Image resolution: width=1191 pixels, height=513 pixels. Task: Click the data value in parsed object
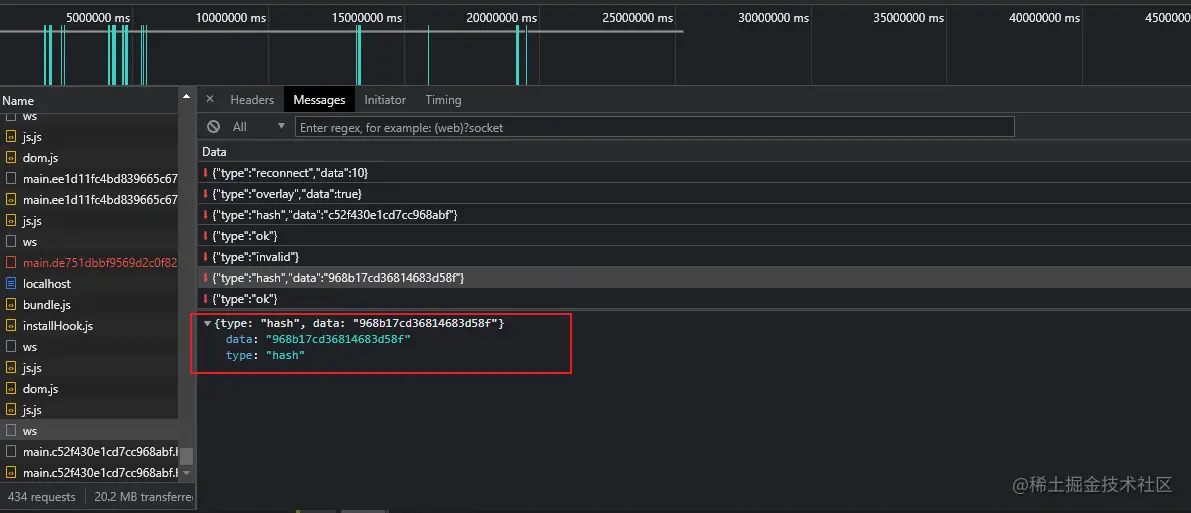(x=337, y=339)
